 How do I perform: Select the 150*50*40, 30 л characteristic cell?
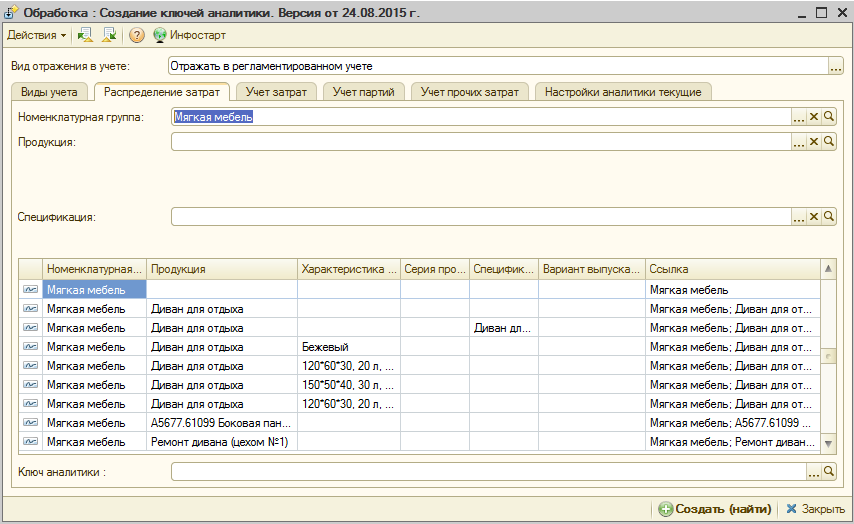click(x=349, y=385)
